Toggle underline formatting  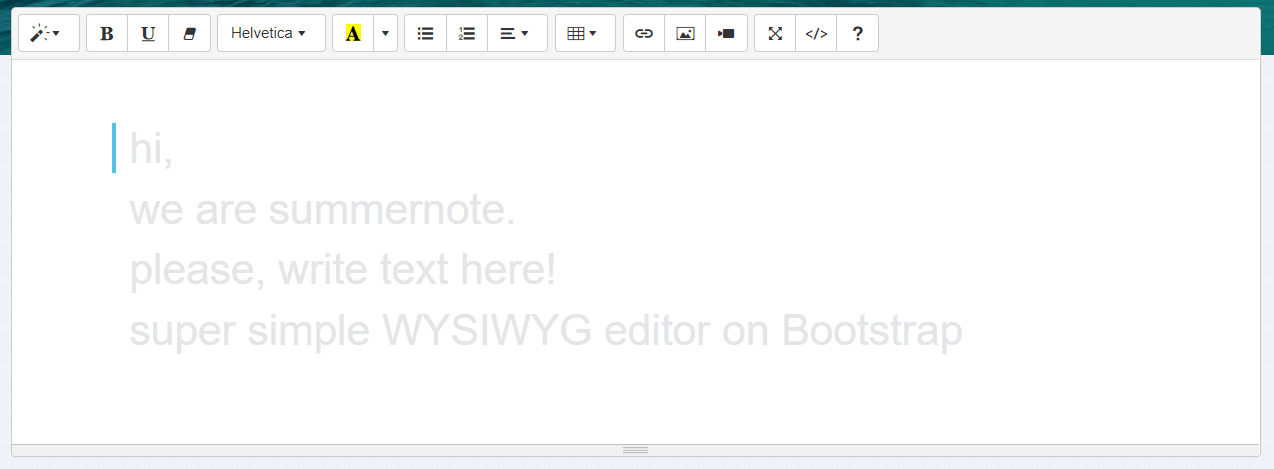coord(148,33)
